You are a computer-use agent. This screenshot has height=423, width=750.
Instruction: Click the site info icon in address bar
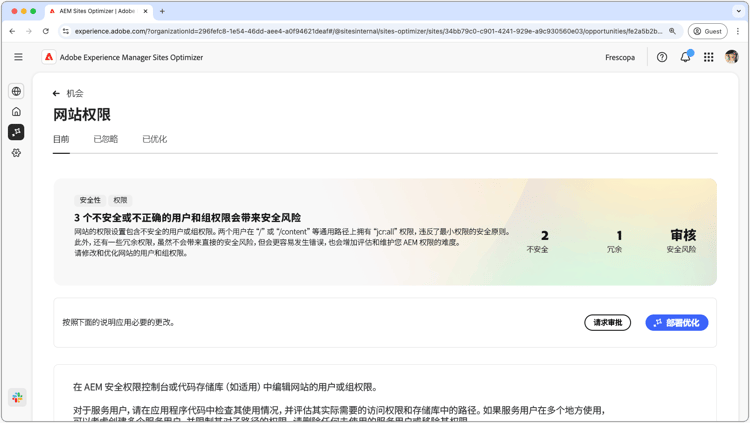click(x=66, y=31)
